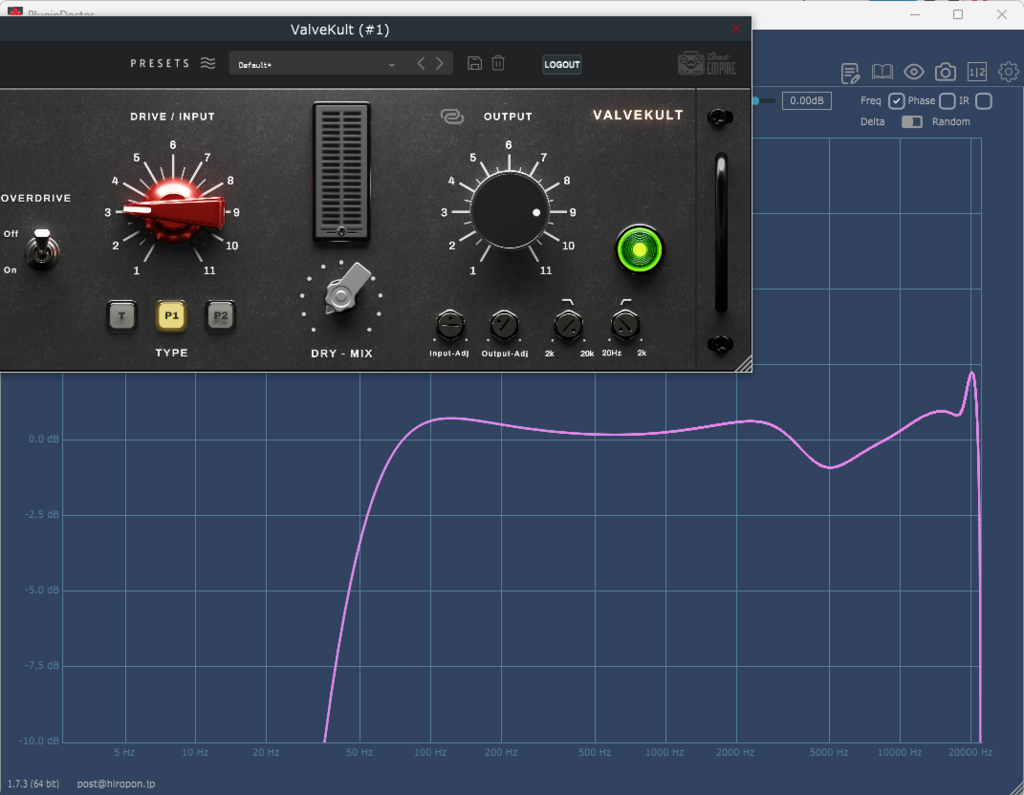This screenshot has height=795, width=1024.
Task: Uncheck the Freq checkbox
Action: [x=896, y=101]
